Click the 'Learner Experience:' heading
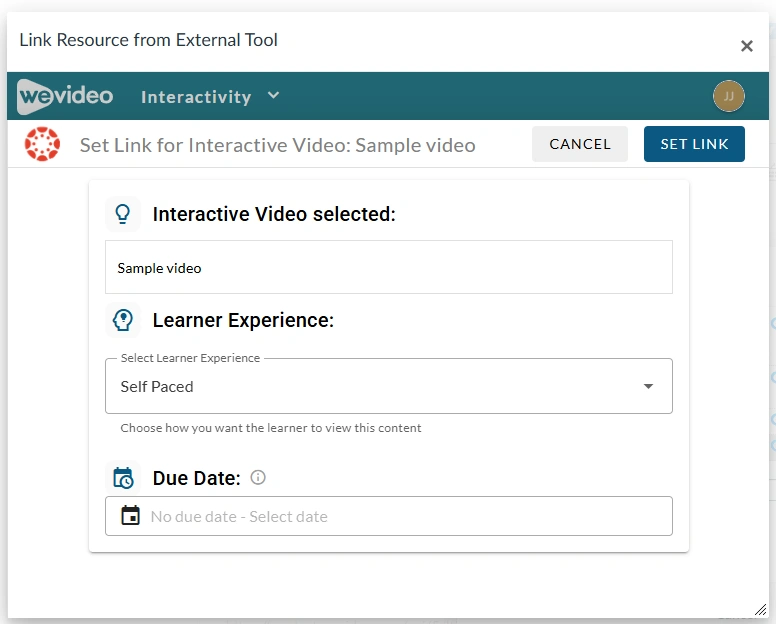Screen dimensions: 776x624 click(x=243, y=320)
